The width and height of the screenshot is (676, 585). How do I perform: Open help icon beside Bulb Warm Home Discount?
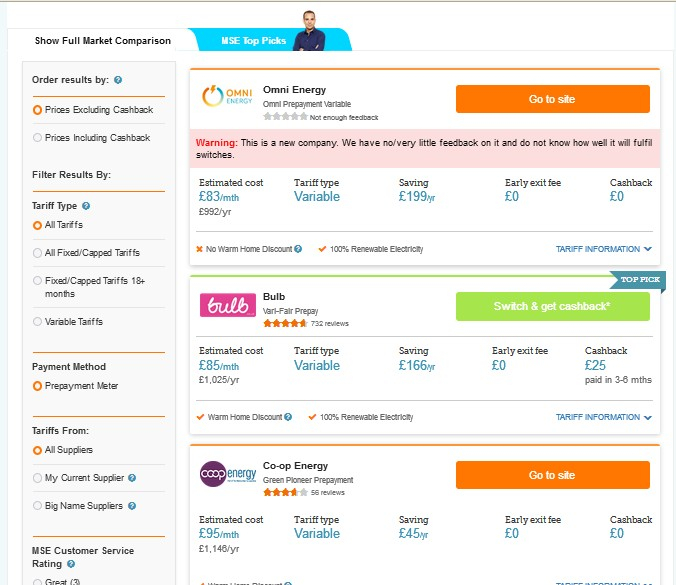point(288,417)
